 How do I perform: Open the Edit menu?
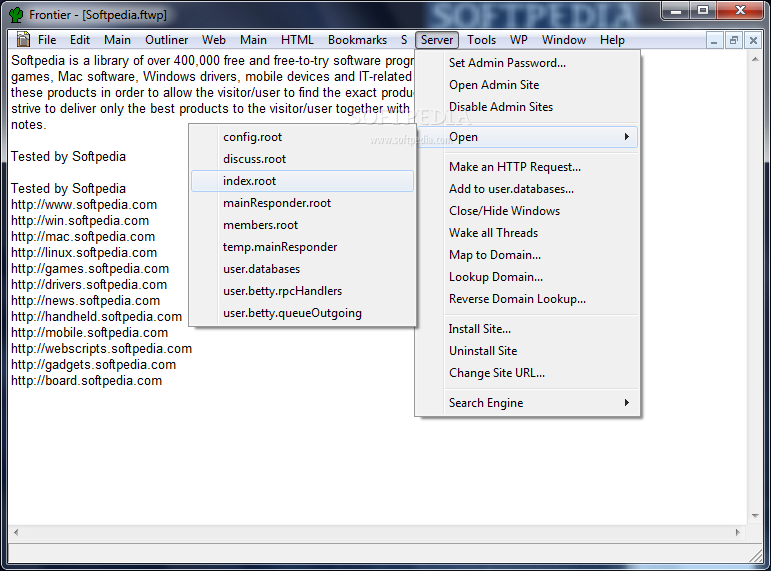80,40
